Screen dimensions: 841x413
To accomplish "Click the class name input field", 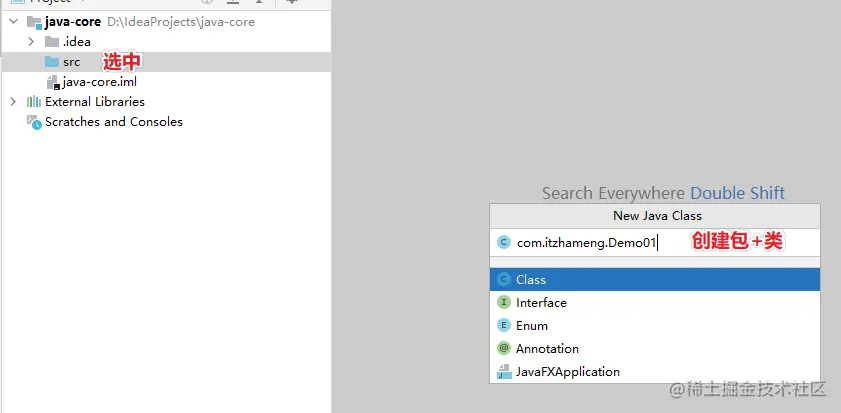I will (655, 243).
